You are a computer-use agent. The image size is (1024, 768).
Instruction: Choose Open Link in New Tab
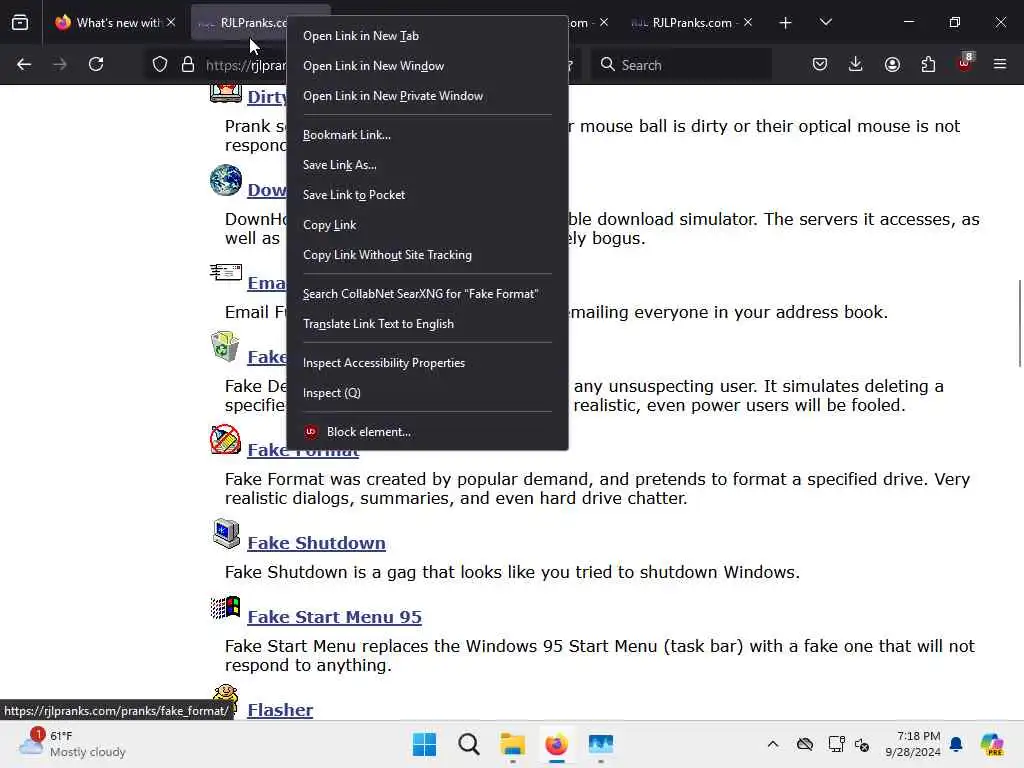pyautogui.click(x=427, y=36)
